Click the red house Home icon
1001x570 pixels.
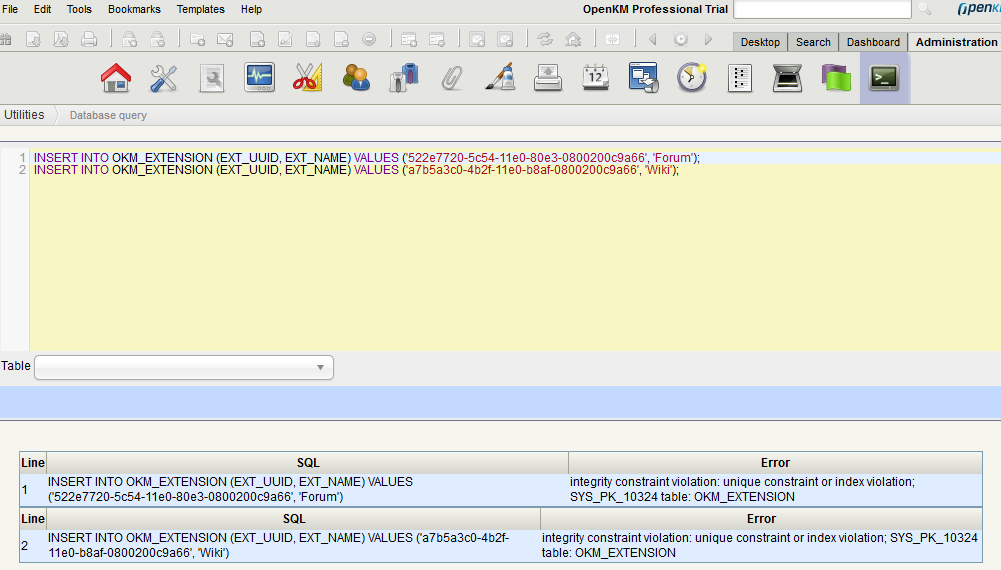pos(116,78)
